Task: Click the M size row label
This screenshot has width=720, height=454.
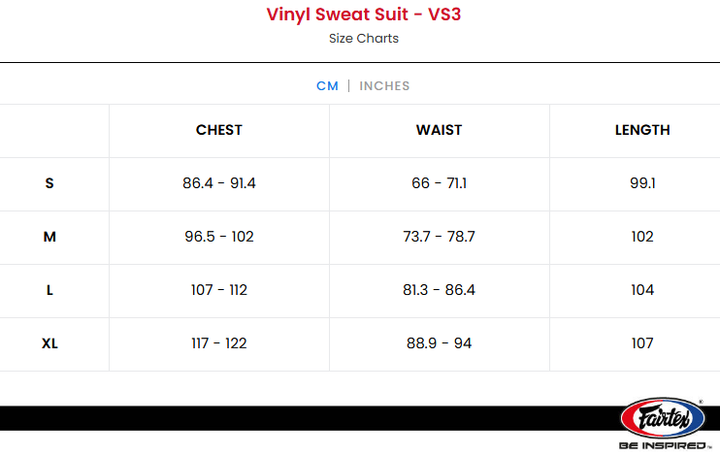Action: (50, 237)
